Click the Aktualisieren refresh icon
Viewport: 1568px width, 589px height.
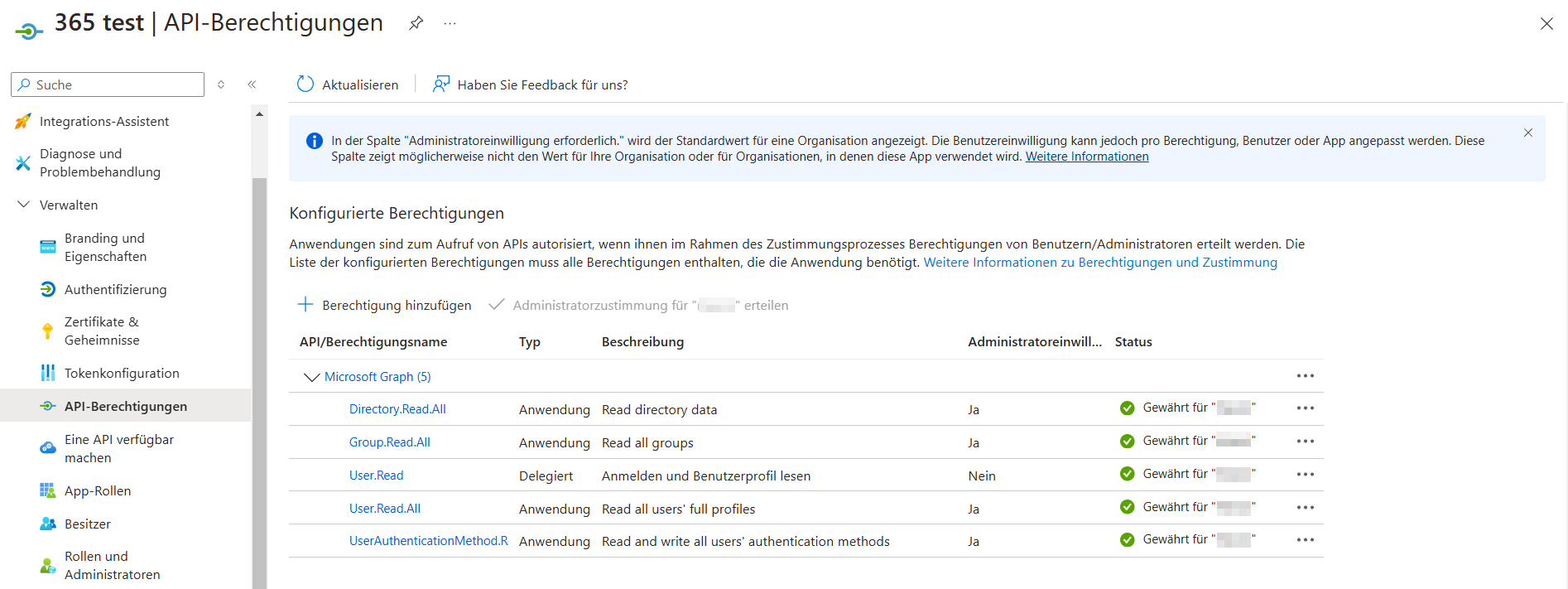pos(305,84)
